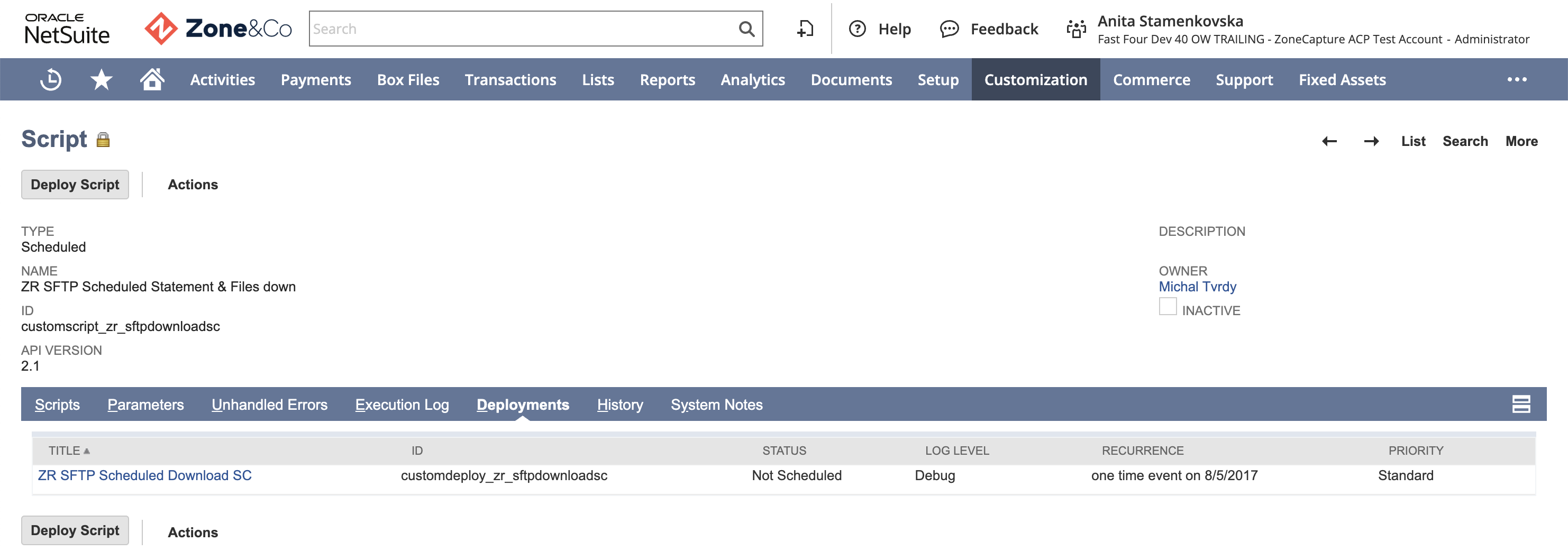The image size is (1568, 551).
Task: Click the top Deploy Script button
Action: pyautogui.click(x=75, y=184)
